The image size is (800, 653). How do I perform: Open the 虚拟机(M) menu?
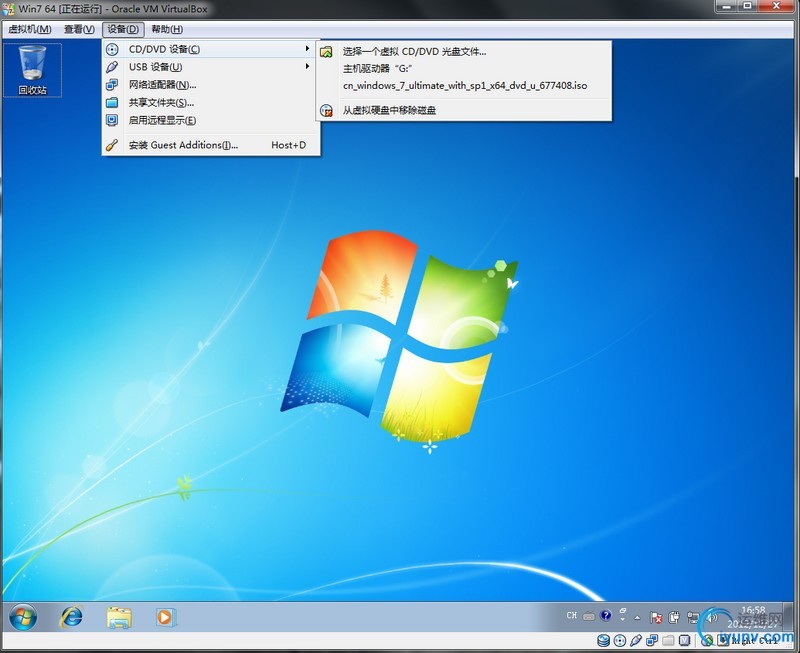[30, 29]
